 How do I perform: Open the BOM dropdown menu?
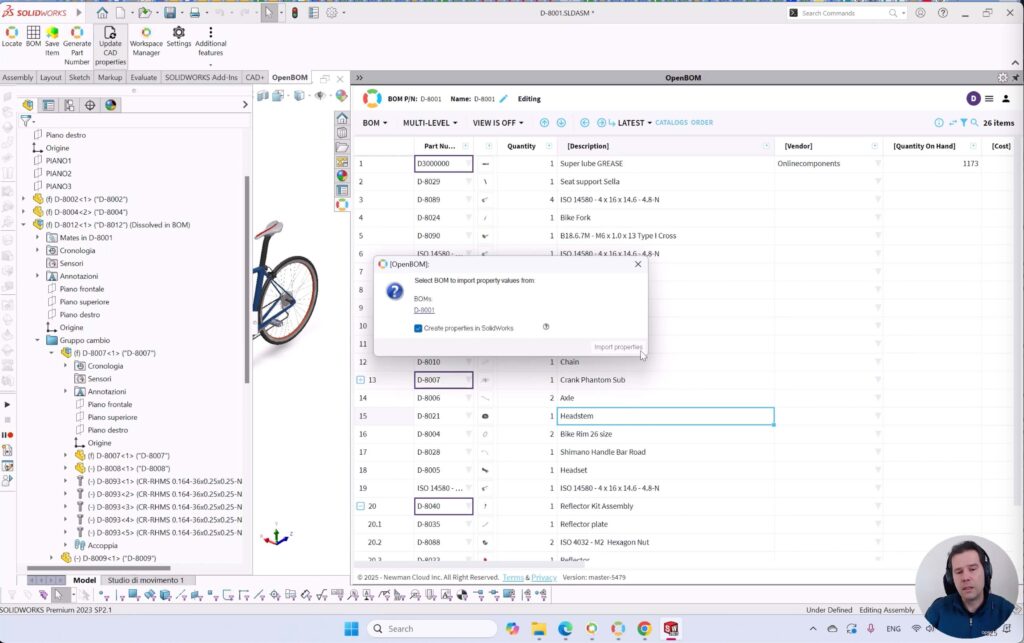pyautogui.click(x=375, y=123)
